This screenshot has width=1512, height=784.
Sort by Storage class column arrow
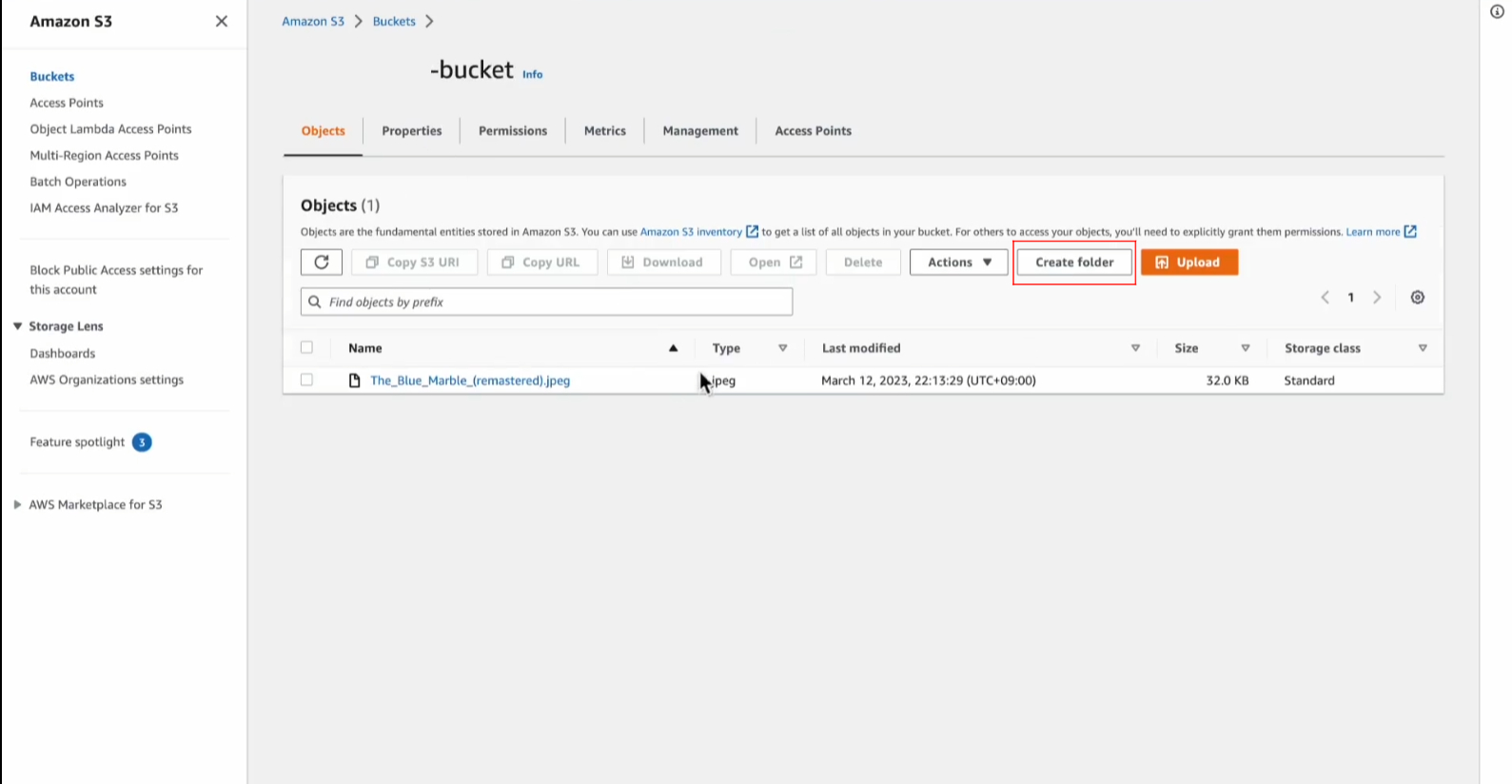(1423, 348)
